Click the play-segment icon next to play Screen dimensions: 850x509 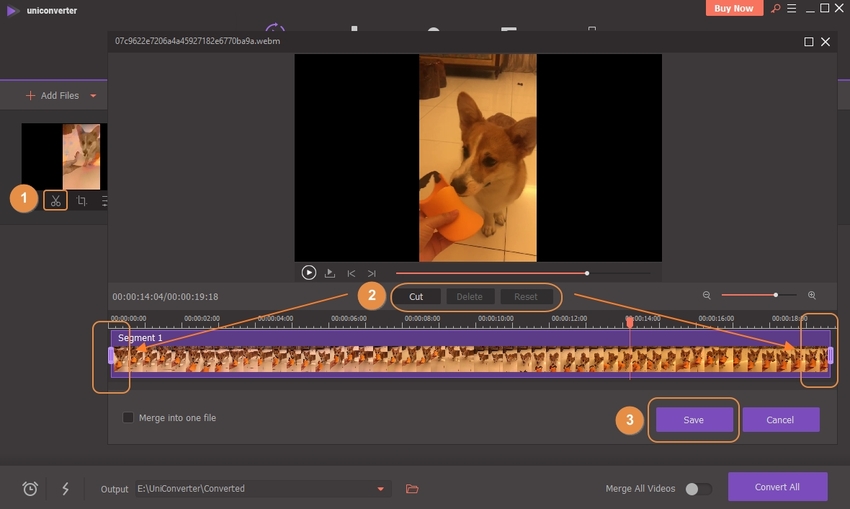click(x=330, y=273)
